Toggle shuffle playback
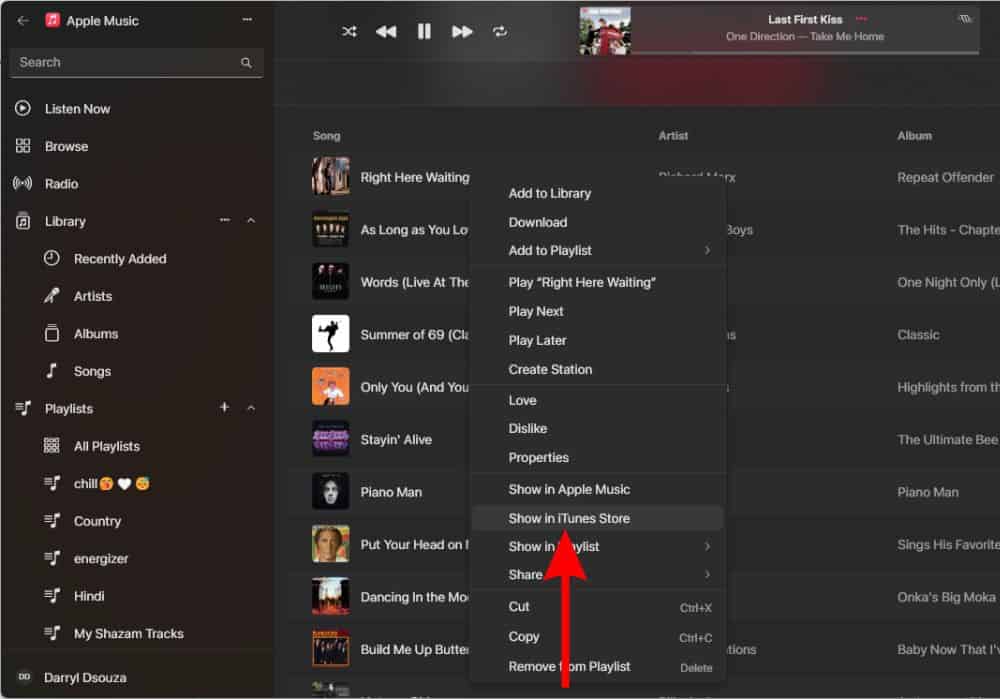 click(x=349, y=32)
